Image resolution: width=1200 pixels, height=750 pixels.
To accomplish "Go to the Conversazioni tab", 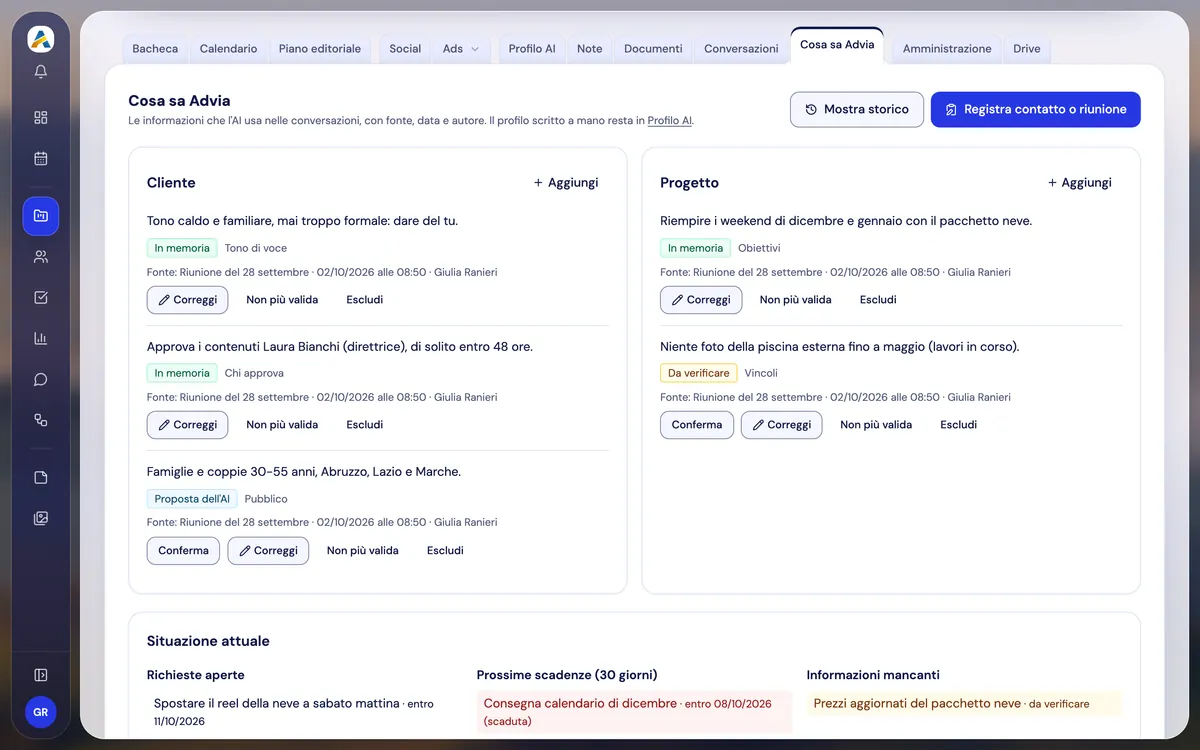I will (741, 49).
